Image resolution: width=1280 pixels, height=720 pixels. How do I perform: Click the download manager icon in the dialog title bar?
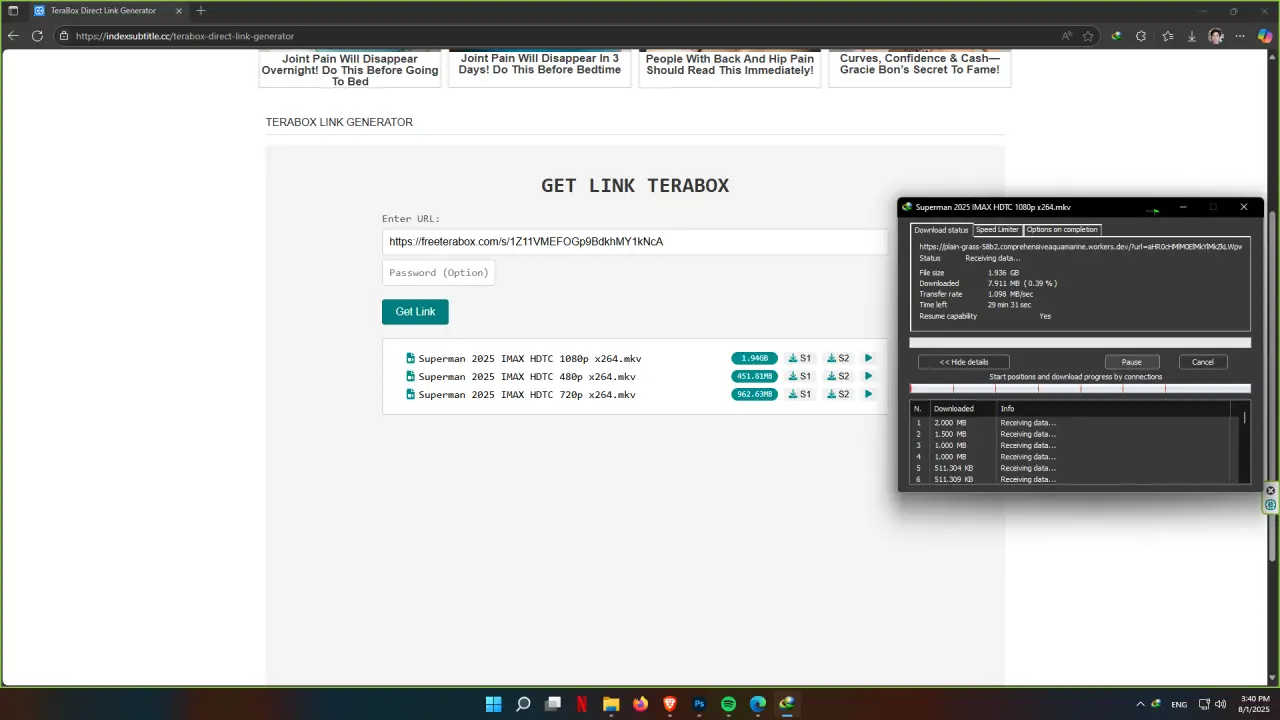tap(907, 207)
